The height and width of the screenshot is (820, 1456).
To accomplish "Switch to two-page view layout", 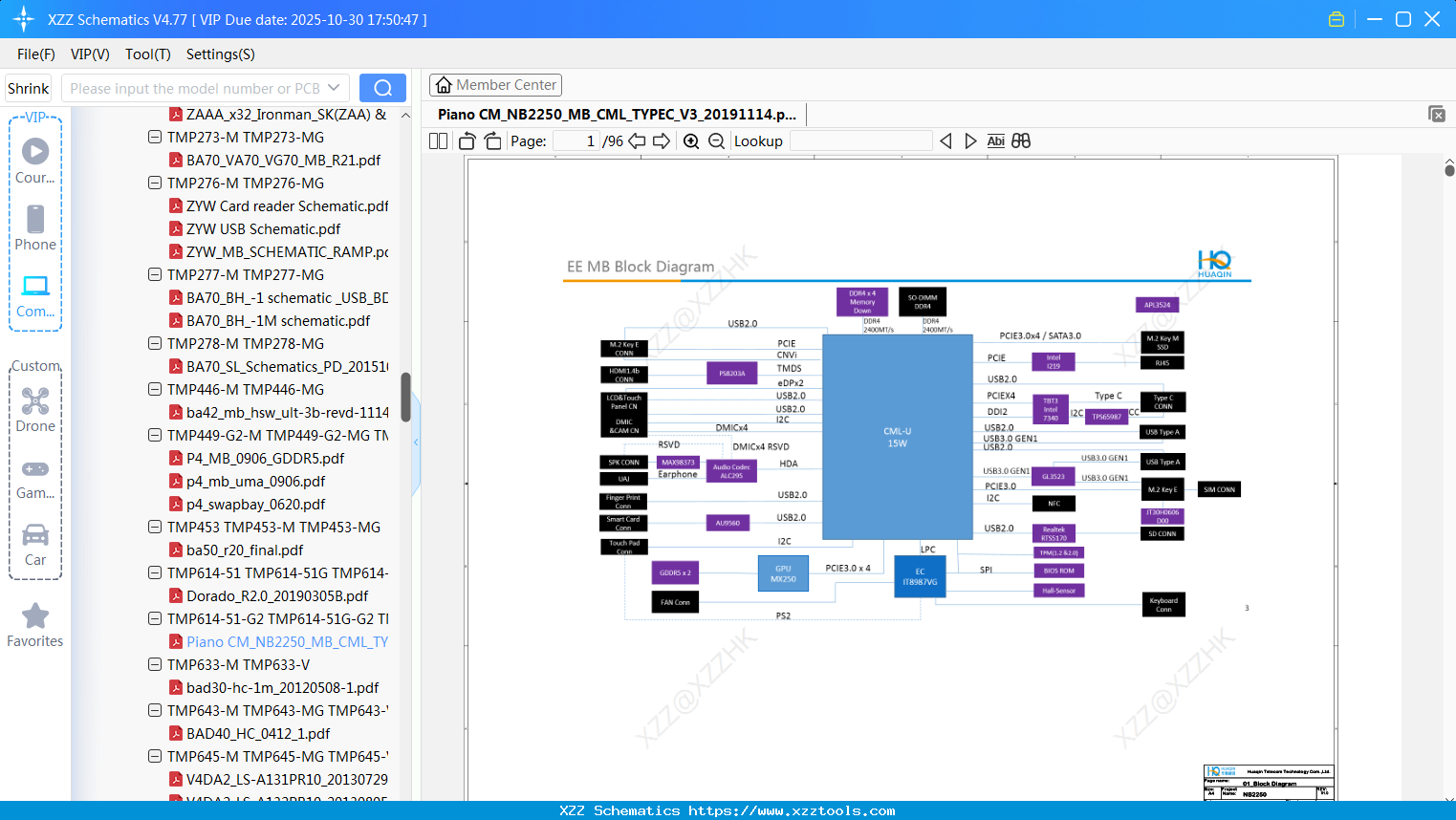I will pyautogui.click(x=438, y=141).
